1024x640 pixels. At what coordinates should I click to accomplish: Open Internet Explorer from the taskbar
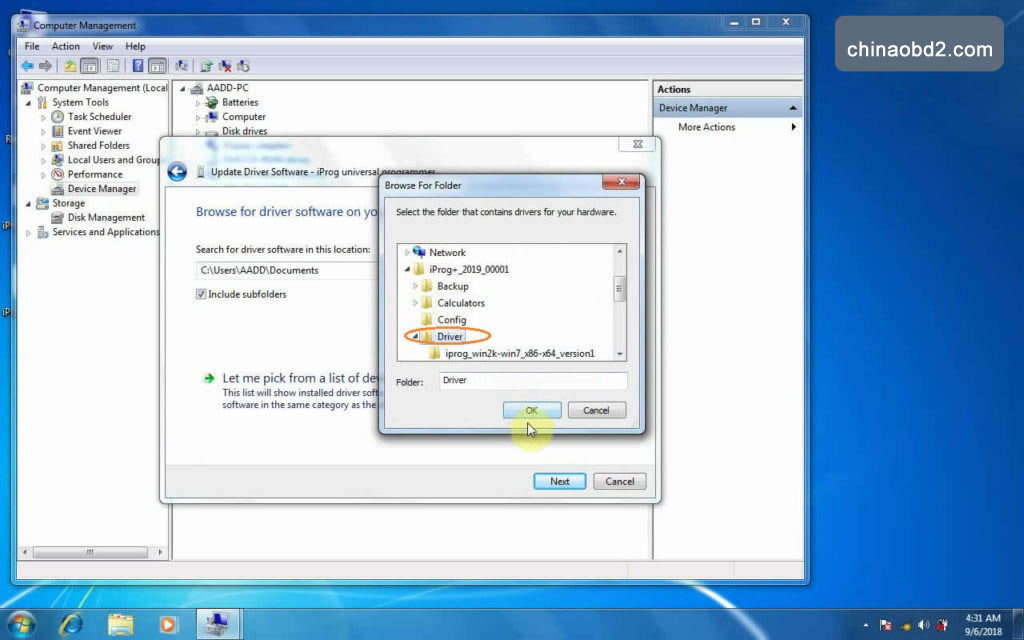[71, 624]
